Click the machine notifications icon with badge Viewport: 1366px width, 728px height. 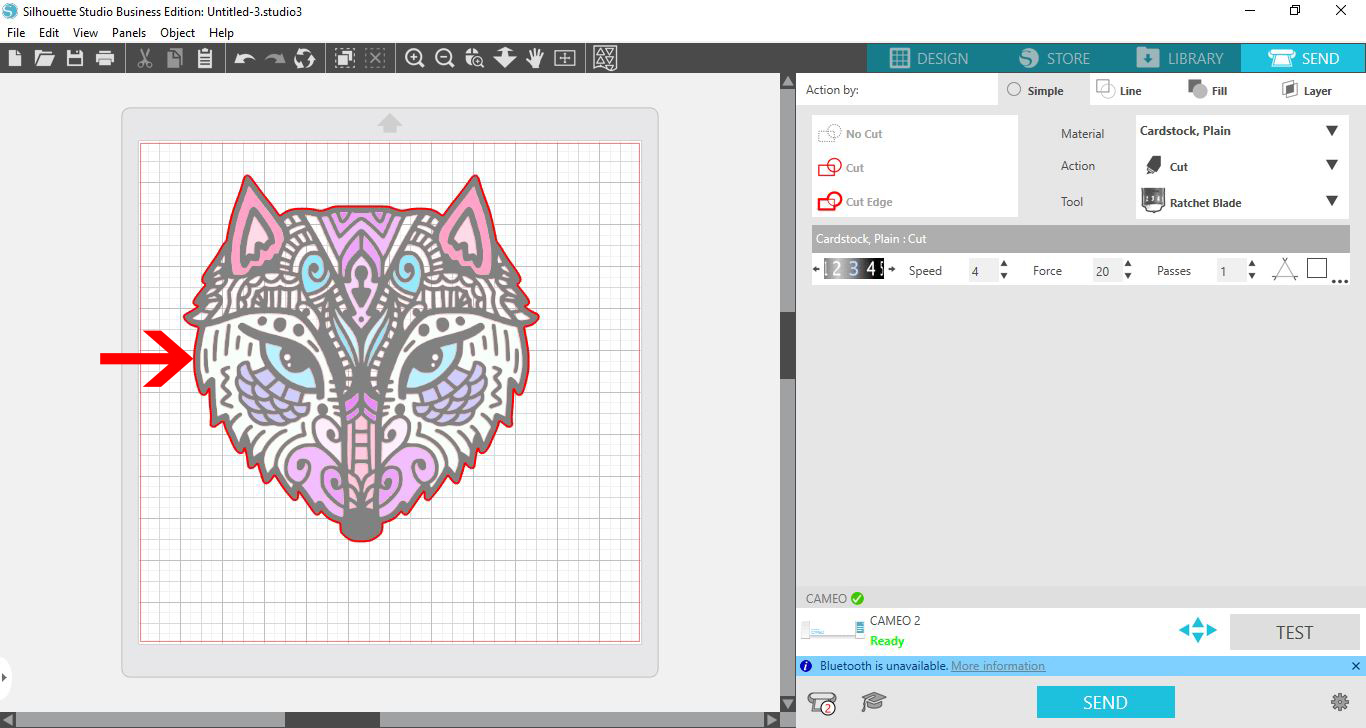pos(822,702)
